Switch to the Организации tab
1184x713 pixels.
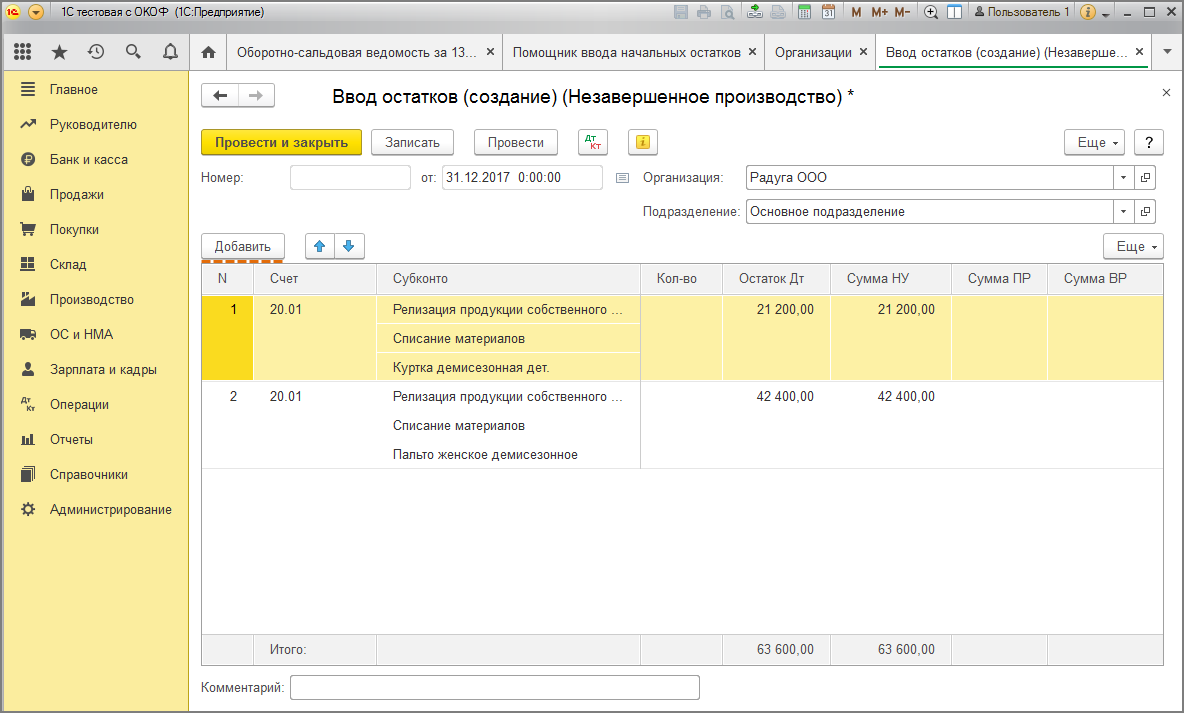tap(813, 52)
